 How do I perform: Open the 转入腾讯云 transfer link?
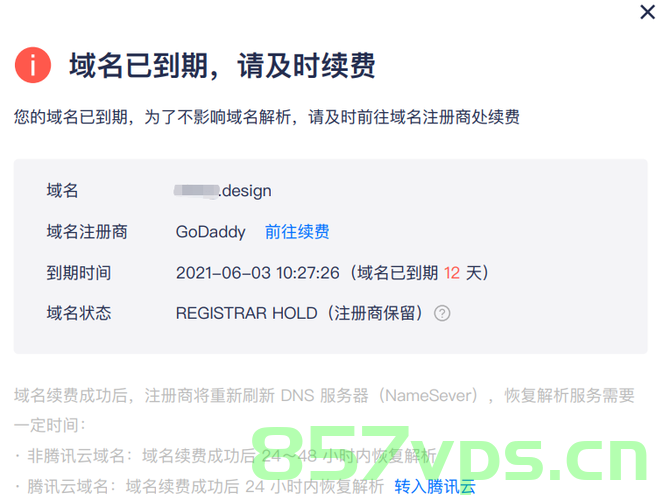pos(435,486)
